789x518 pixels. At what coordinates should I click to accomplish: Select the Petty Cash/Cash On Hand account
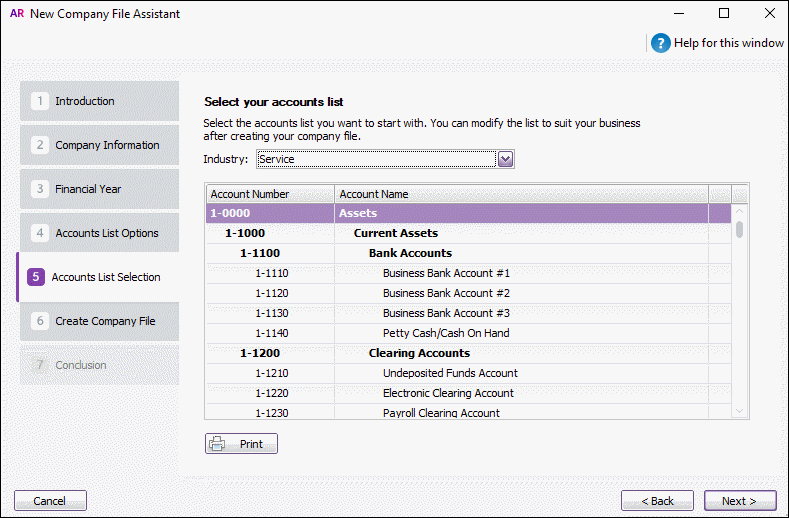(446, 333)
